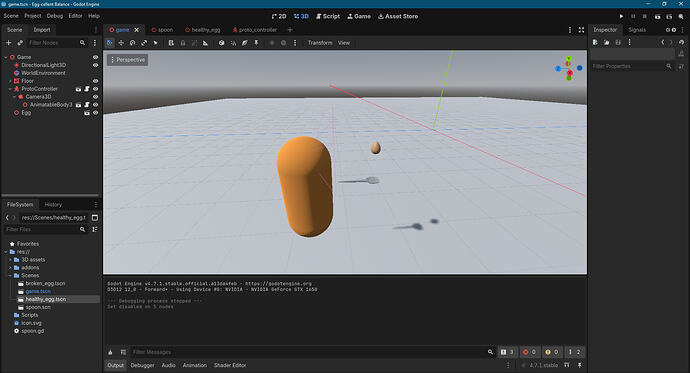Expand the 3D assets folder
Image resolution: width=690 pixels, height=373 pixels.
click(x=10, y=260)
